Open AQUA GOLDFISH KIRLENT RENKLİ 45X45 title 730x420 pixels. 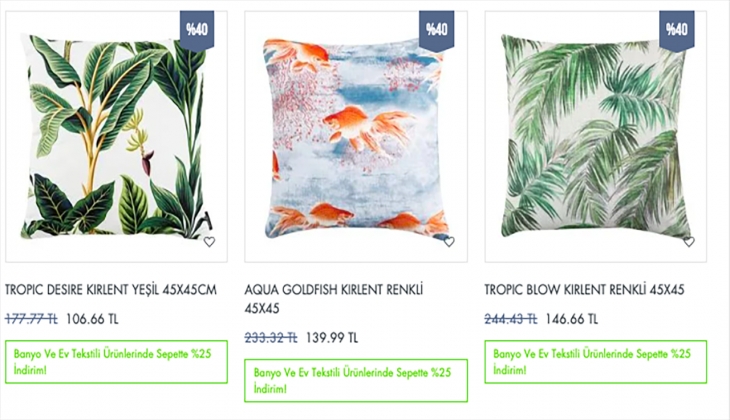[334, 299]
